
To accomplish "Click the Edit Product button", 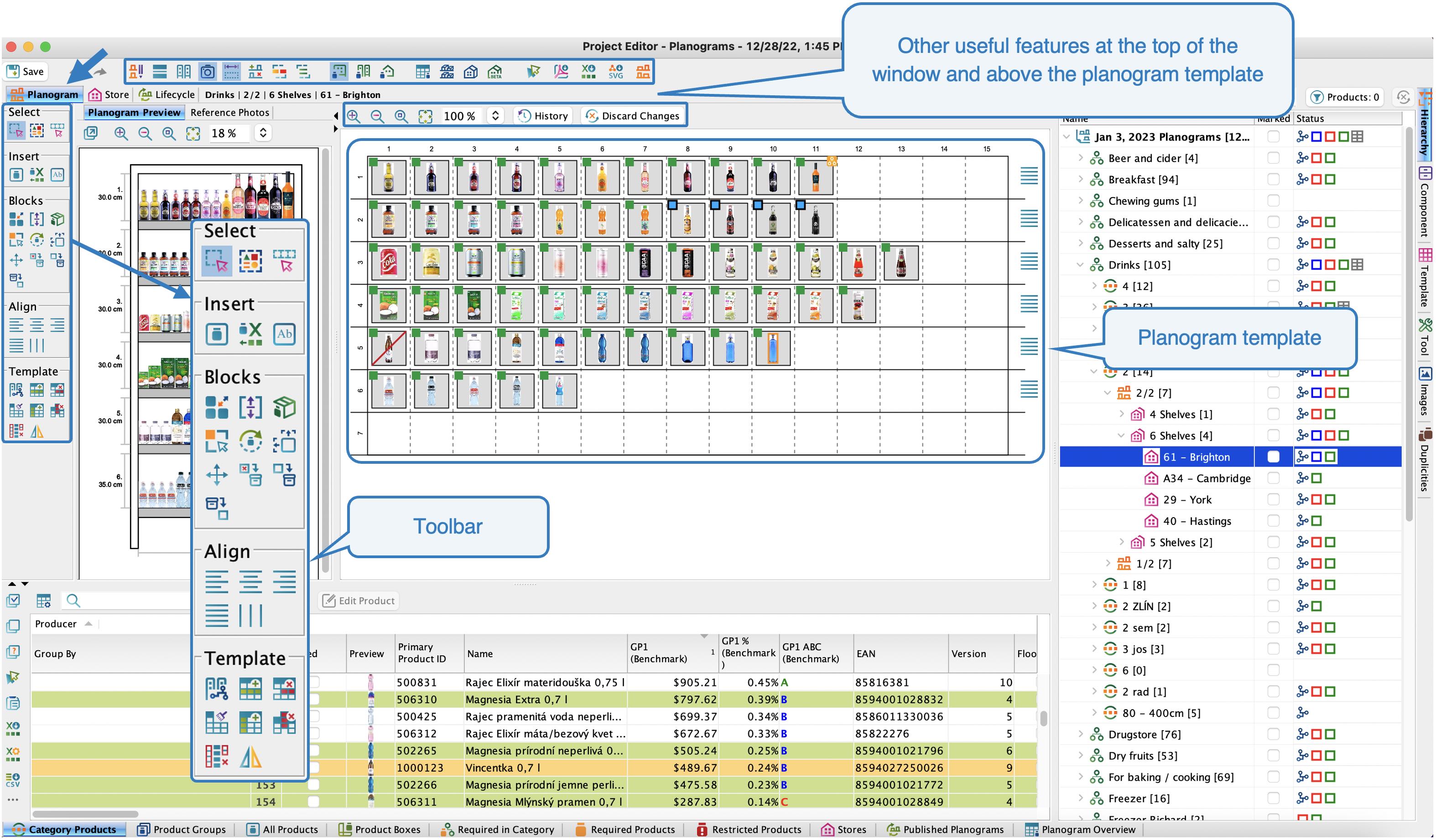I will (359, 601).
